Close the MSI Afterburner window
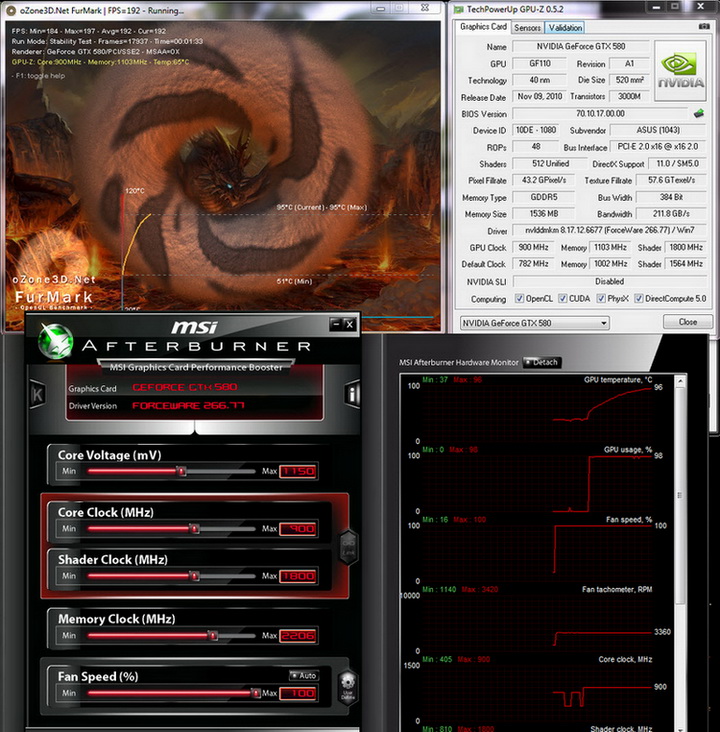This screenshot has width=720, height=732. click(x=350, y=324)
